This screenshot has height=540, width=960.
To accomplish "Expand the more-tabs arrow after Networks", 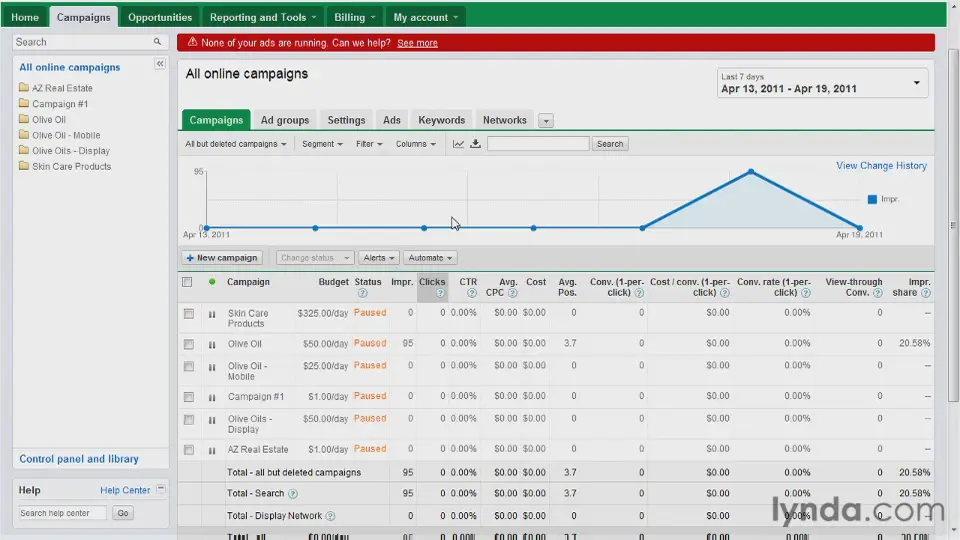I will (x=546, y=121).
